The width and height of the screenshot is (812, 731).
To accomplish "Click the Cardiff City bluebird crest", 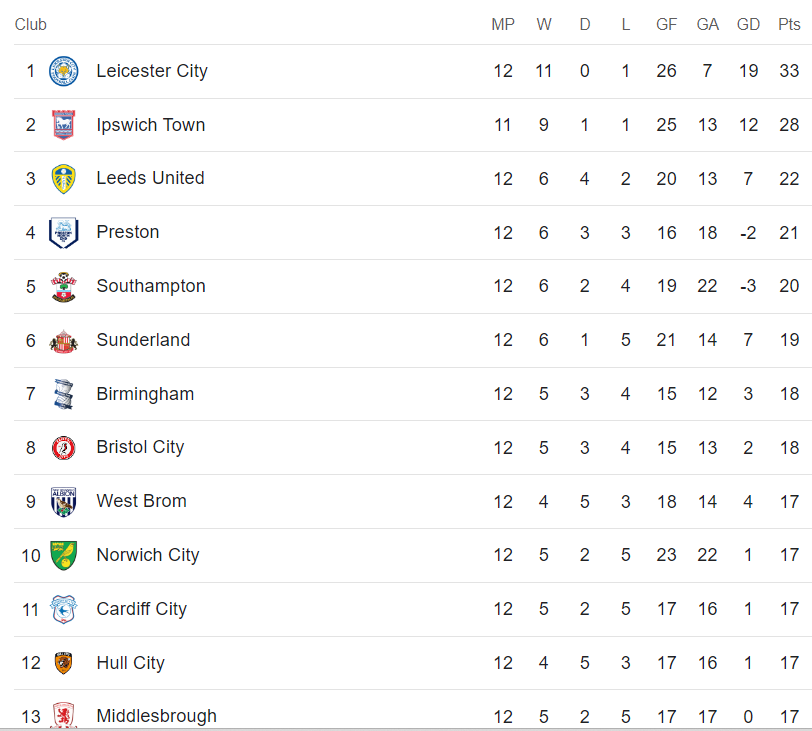I will [63, 609].
